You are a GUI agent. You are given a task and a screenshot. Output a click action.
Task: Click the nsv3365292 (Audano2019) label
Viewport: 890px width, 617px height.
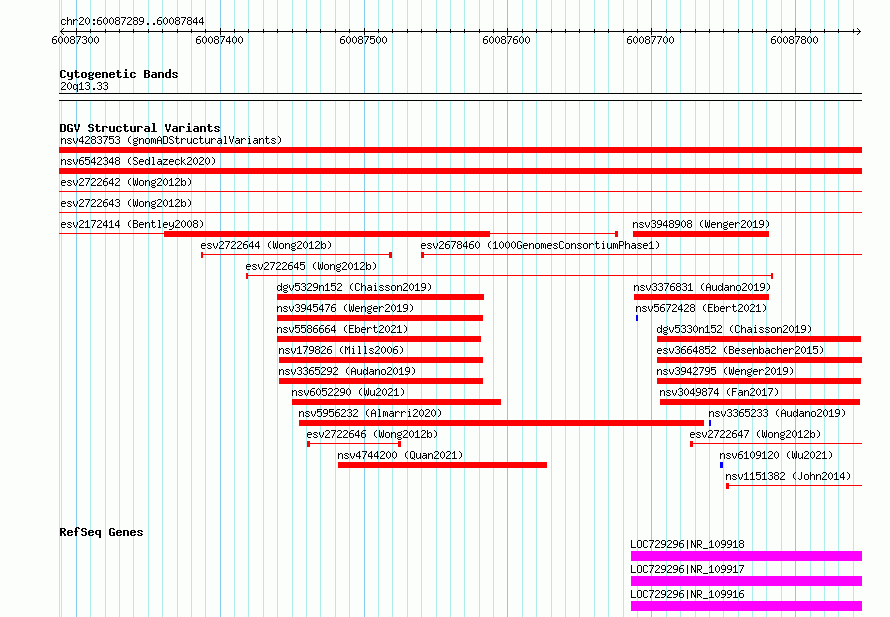347,371
